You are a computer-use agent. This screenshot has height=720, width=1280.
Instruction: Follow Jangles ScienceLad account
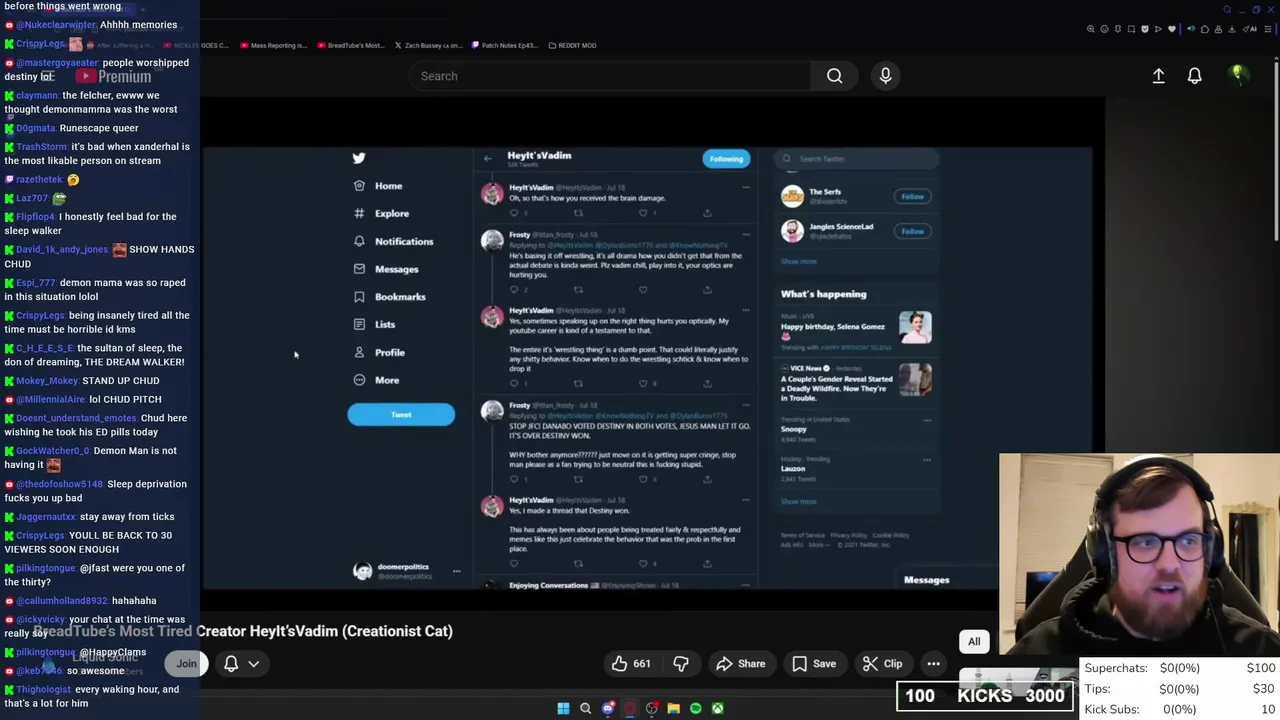912,231
